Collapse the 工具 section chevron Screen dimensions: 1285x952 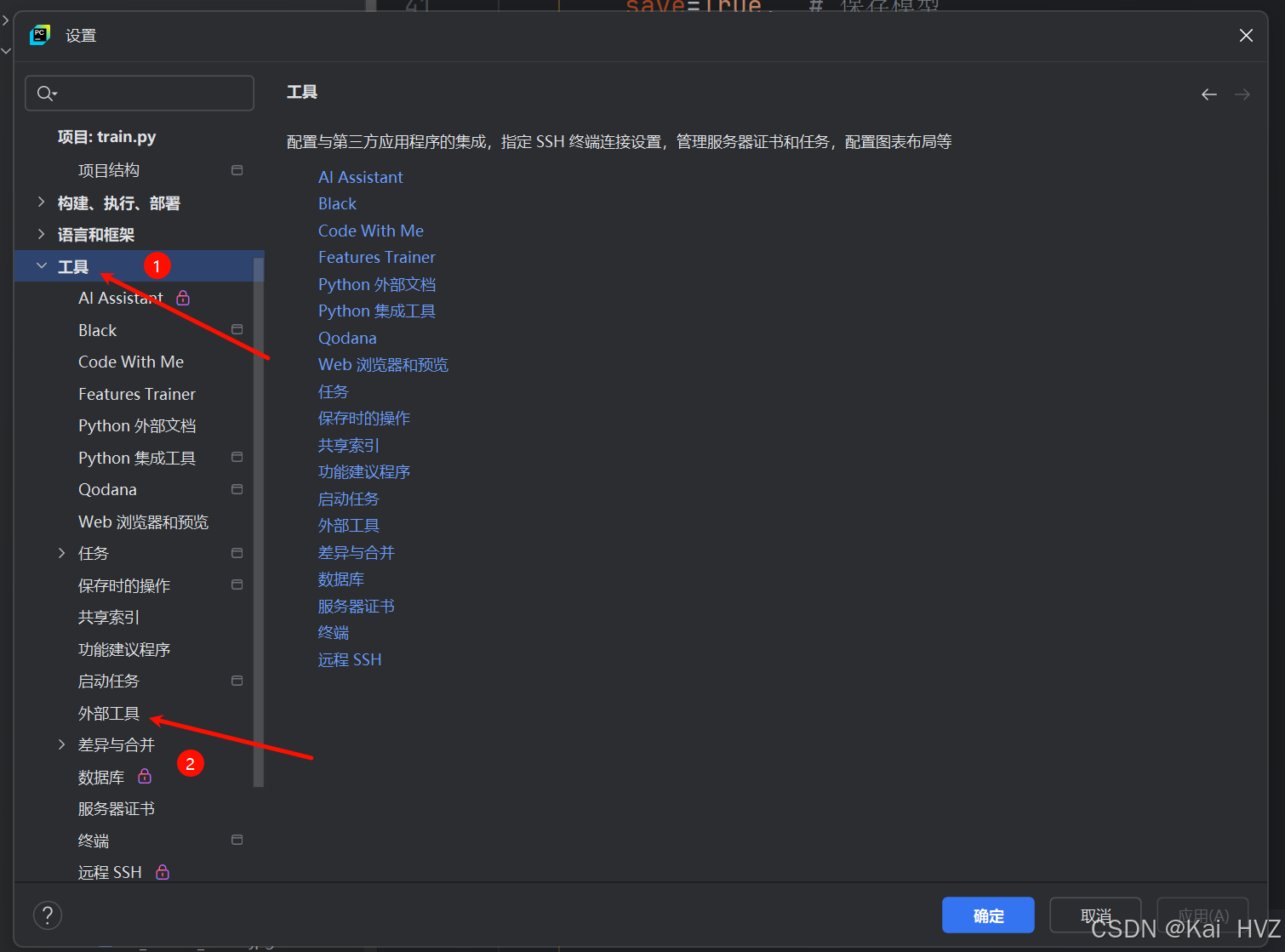click(41, 266)
